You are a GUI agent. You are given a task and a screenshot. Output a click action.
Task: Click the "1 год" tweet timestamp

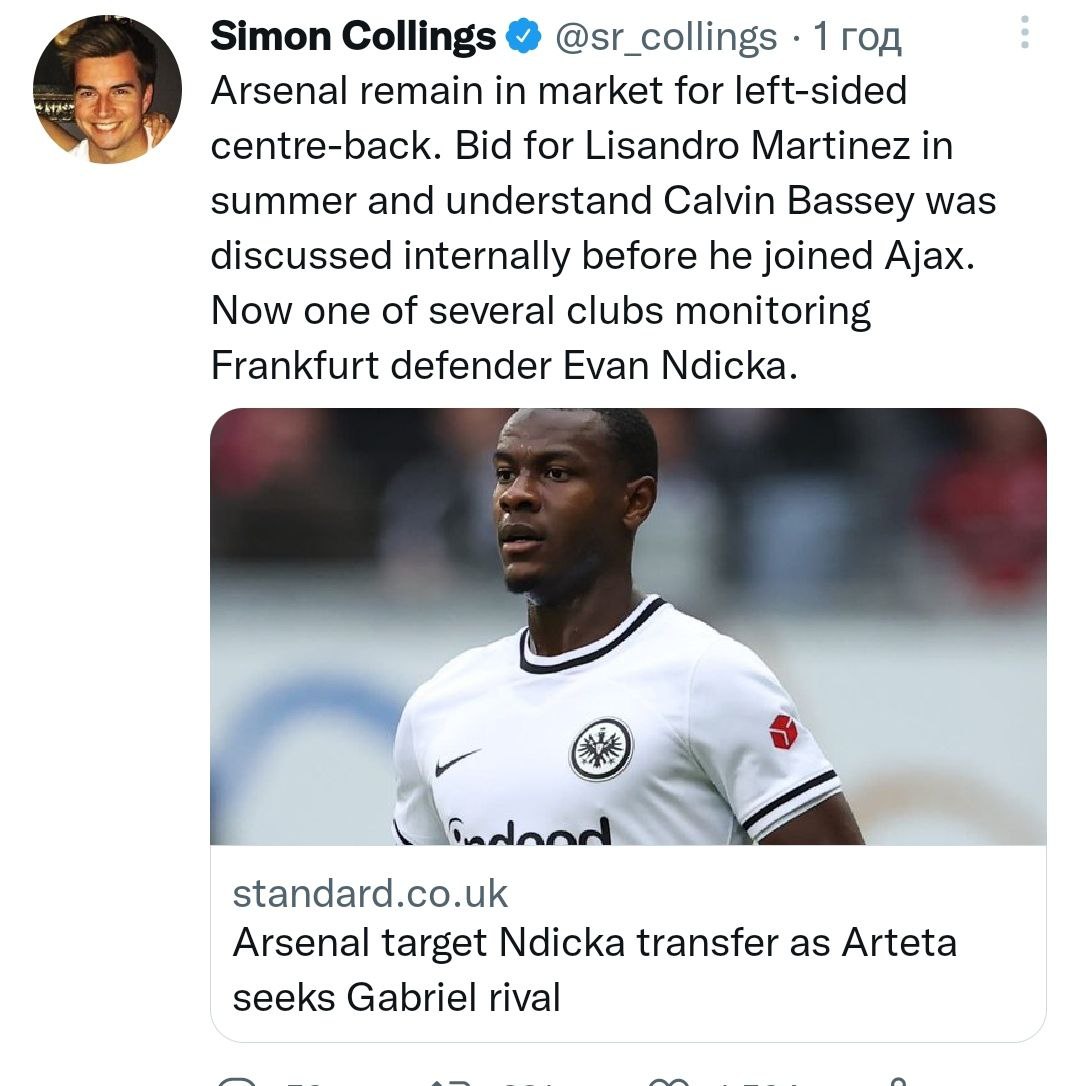pyautogui.click(x=857, y=38)
